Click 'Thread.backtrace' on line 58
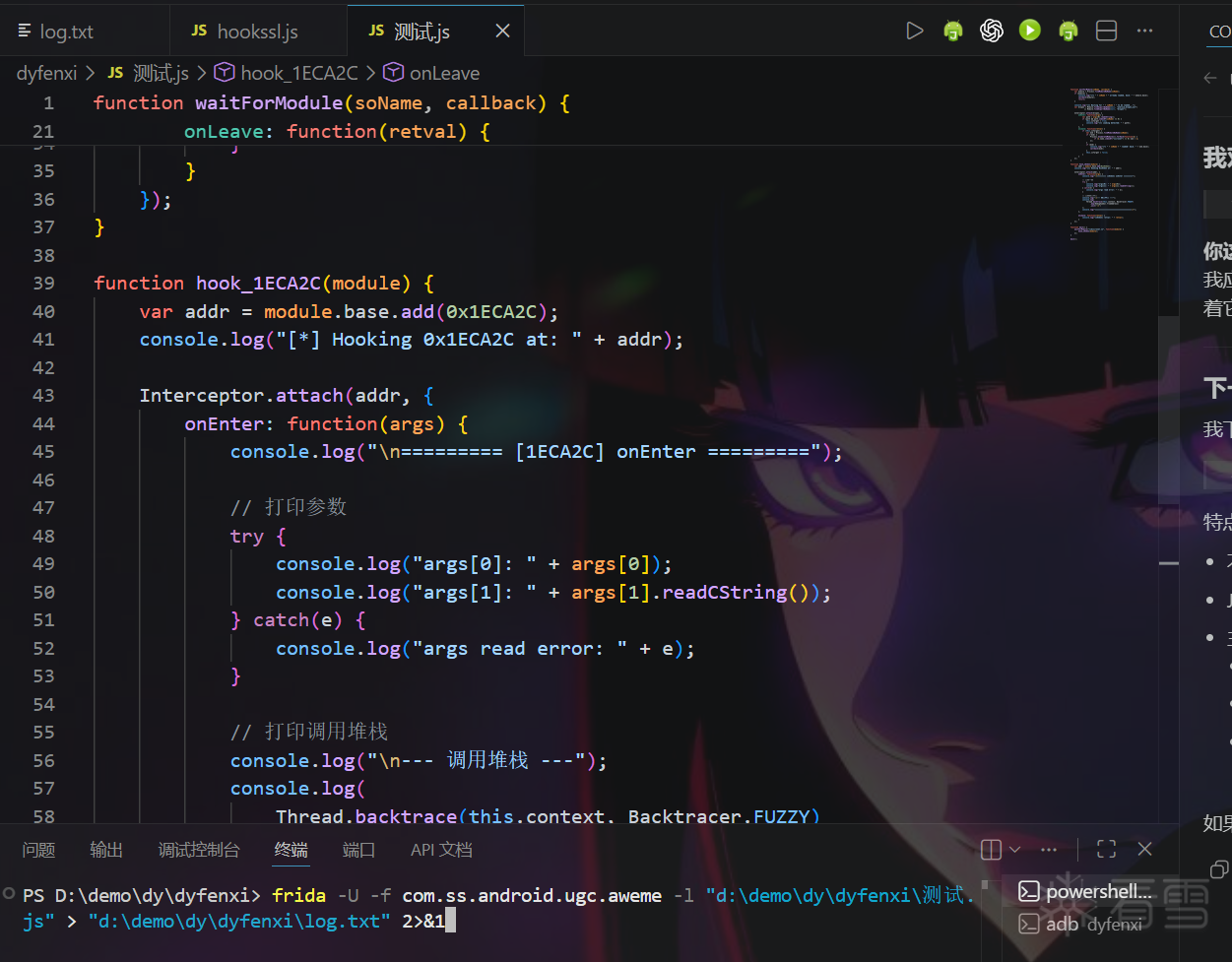Screen dimensions: 1232x962 click(366, 816)
